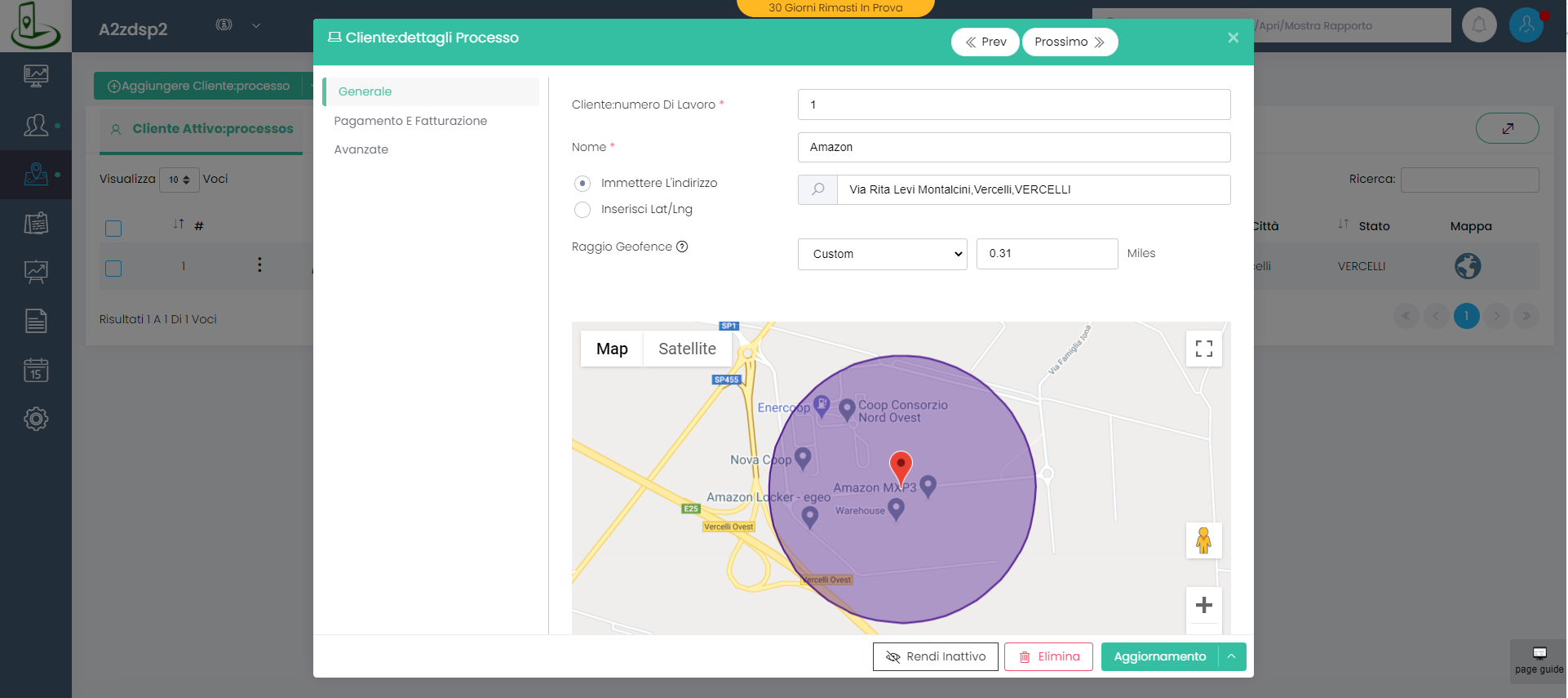Image resolution: width=1568 pixels, height=698 pixels.
Task: Click the Nome input field with Amazon
Action: [1013, 147]
